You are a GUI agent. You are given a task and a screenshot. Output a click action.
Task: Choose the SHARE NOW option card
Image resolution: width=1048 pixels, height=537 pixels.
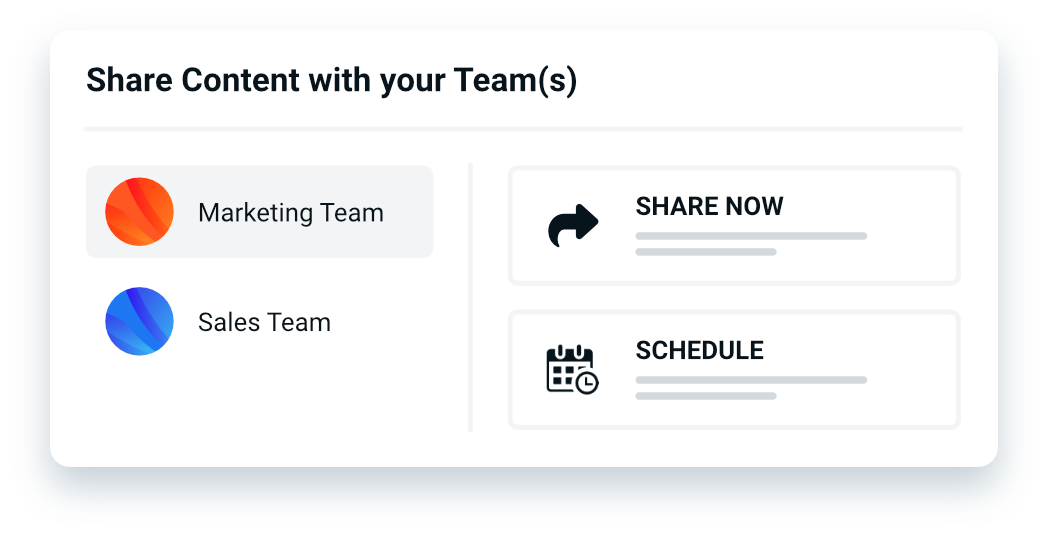tap(734, 225)
